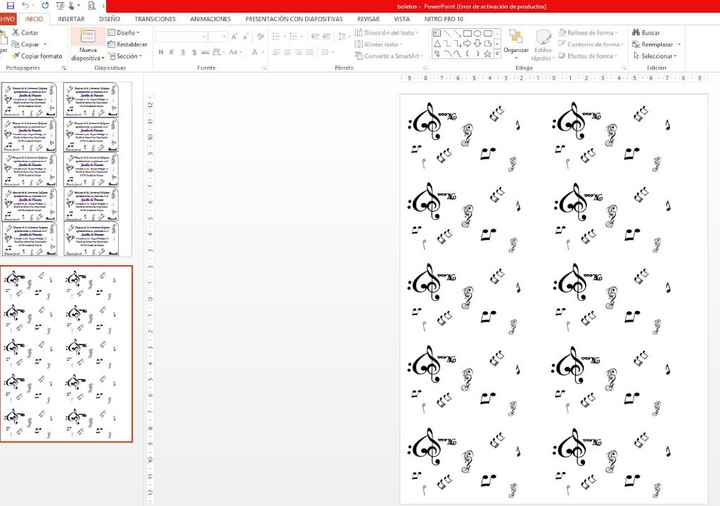Switch to the INSERTAR tab
Screen dimensions: 720x506
tap(71, 19)
